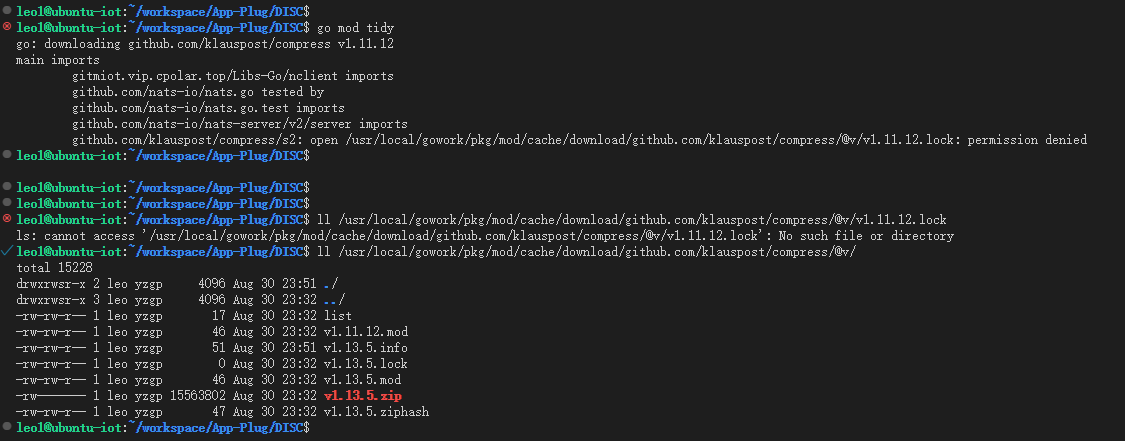Click red error marker beside ll v1.11.12.lock command
This screenshot has width=1125, height=441.
click(7, 219)
